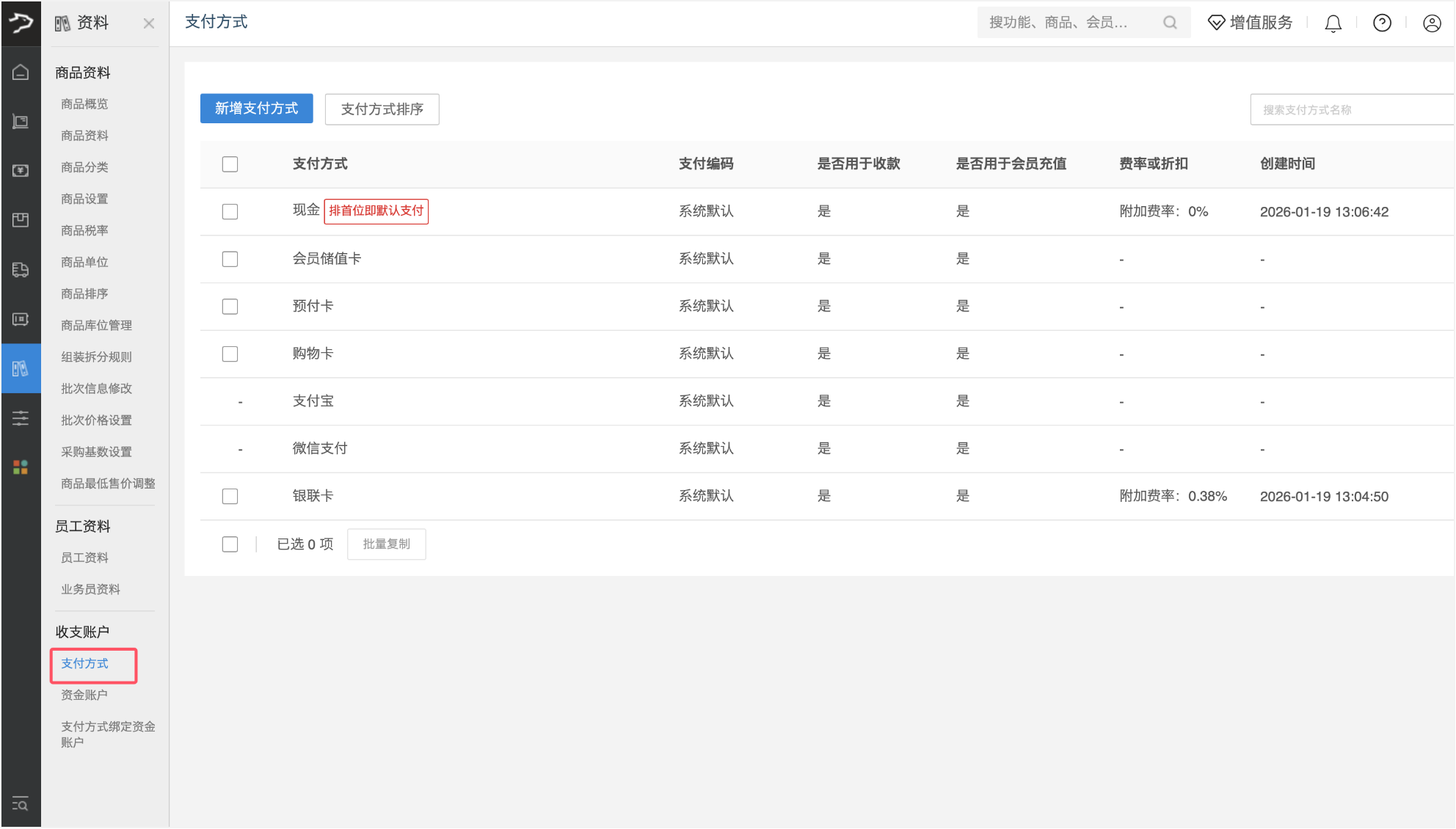
Task: Click the settings sliders sidebar icon
Action: [x=21, y=418]
